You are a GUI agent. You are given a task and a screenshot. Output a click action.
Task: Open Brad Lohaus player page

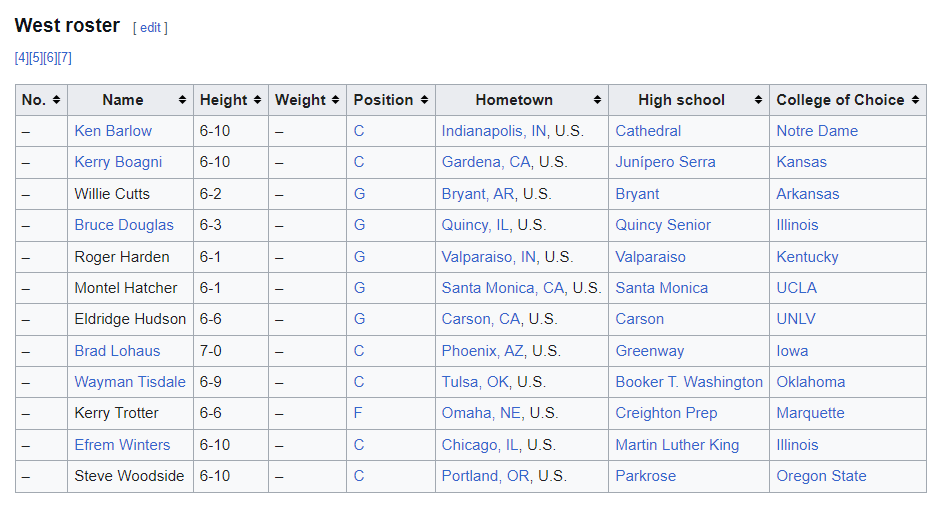117,351
